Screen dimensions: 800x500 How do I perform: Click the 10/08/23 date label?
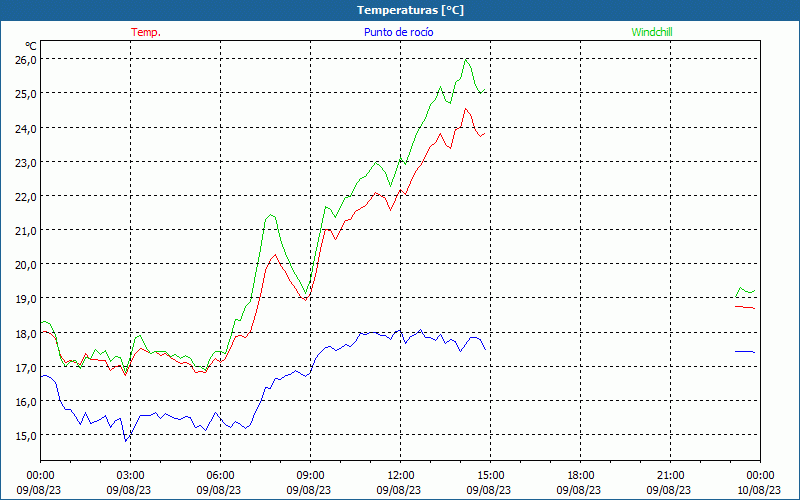(759, 490)
